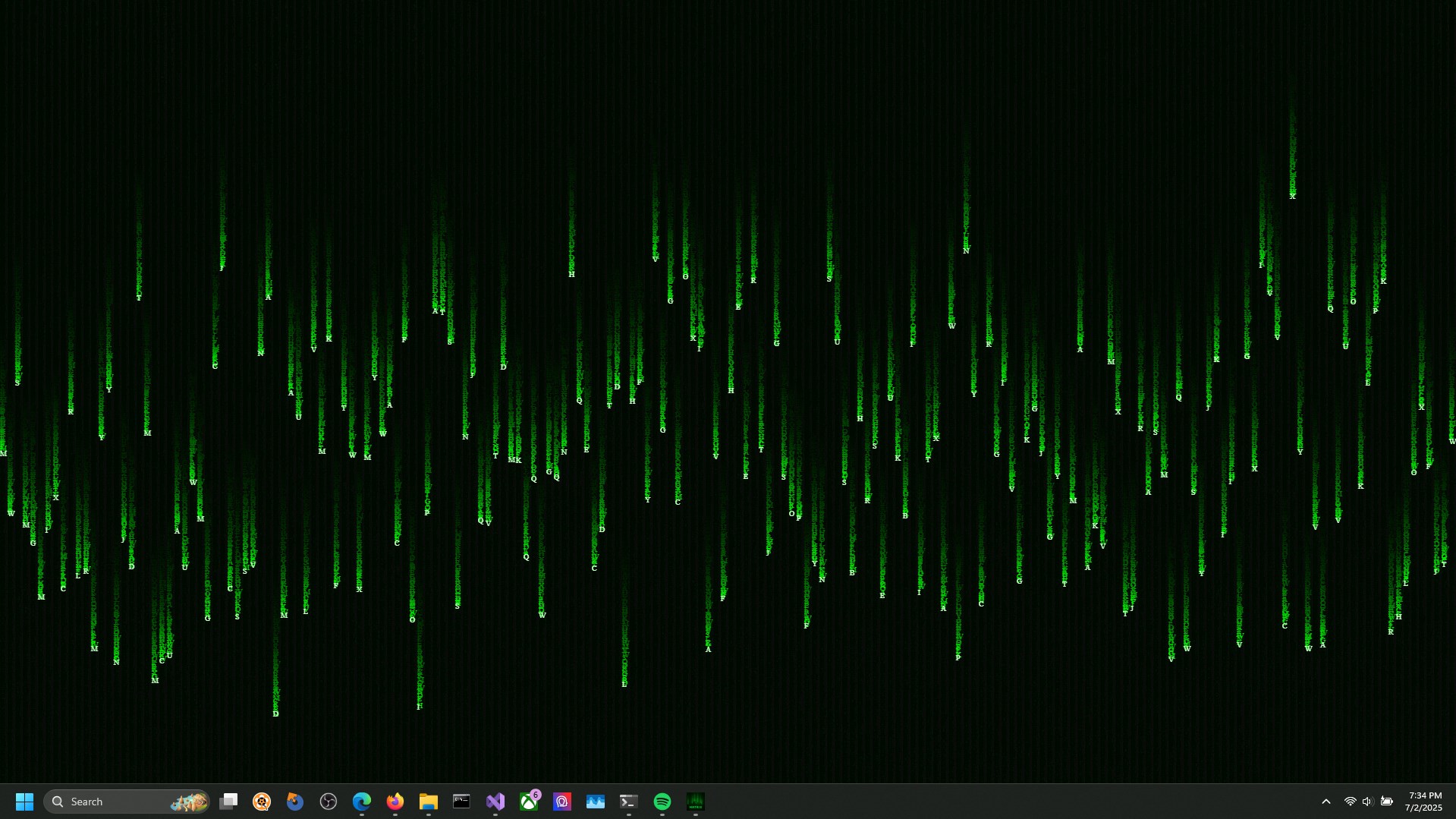Open File Explorer folder icon

(429, 802)
